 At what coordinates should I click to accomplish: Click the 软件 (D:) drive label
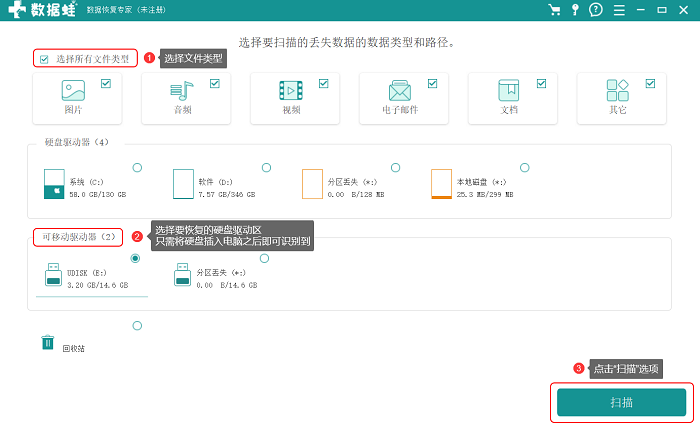(215, 182)
